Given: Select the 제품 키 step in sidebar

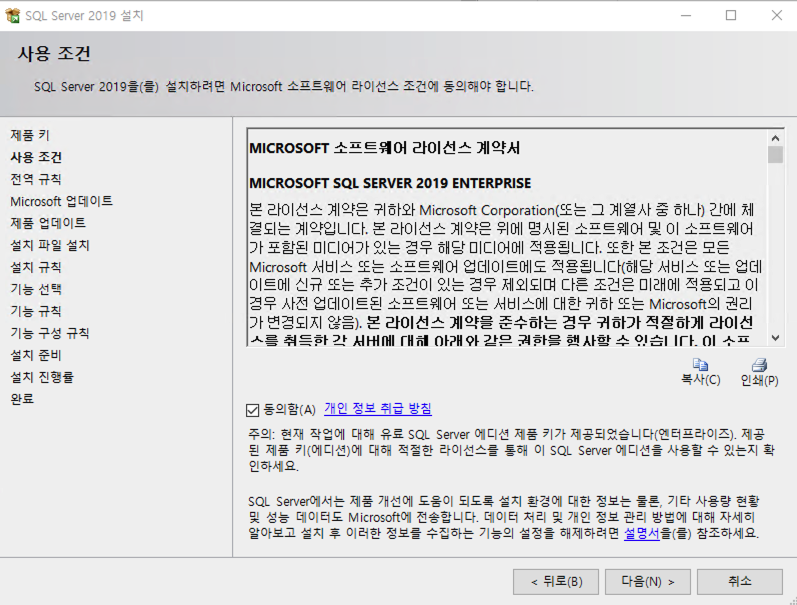Looking at the screenshot, I should click(30, 135).
